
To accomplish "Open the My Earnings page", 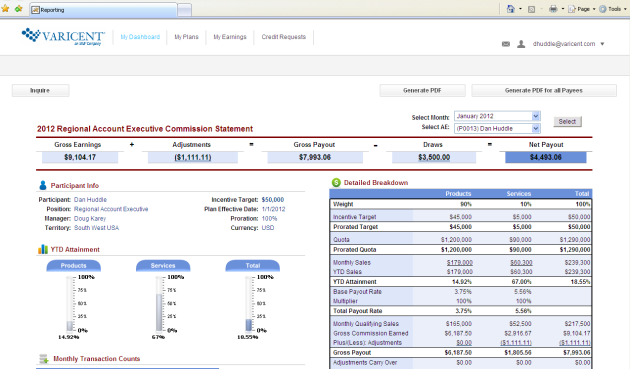I will 230,37.
